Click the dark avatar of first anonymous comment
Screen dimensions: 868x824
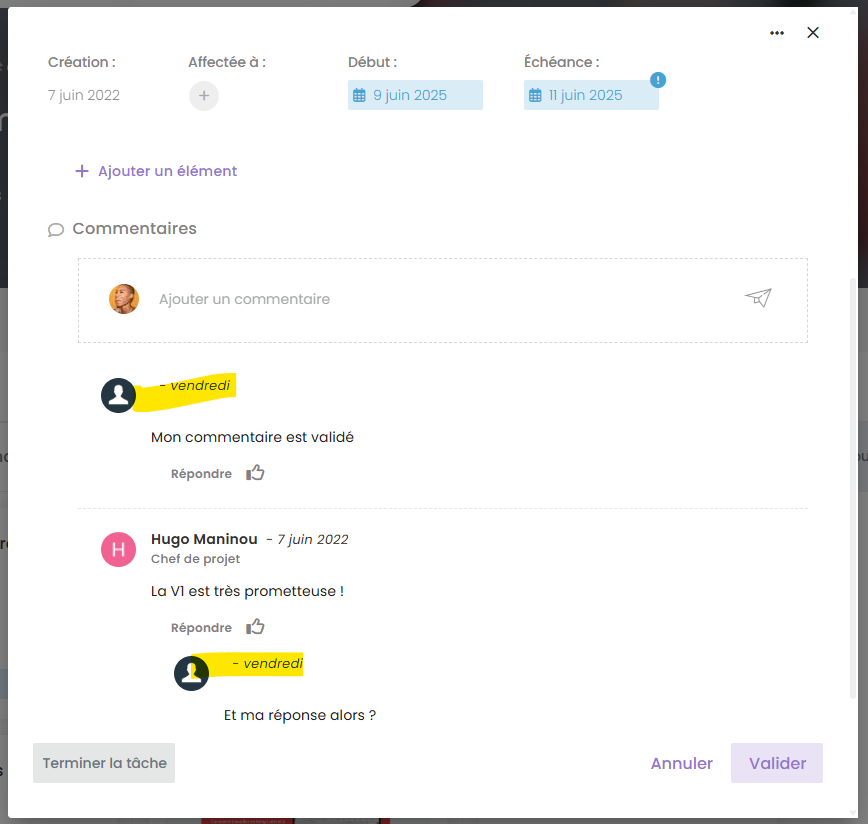[119, 395]
